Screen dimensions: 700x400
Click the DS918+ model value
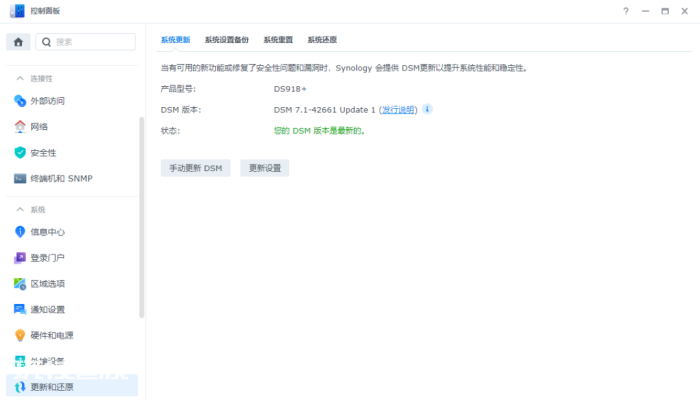click(290, 89)
